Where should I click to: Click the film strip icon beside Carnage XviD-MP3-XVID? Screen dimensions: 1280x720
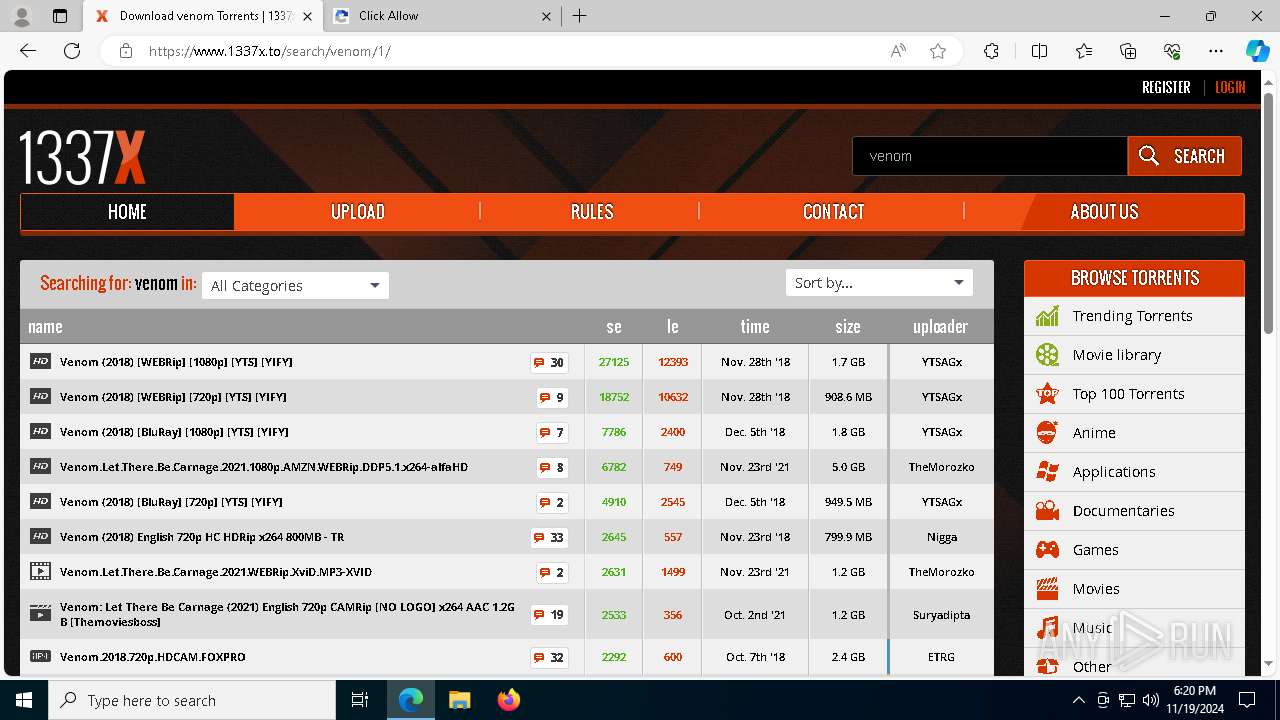pyautogui.click(x=40, y=572)
